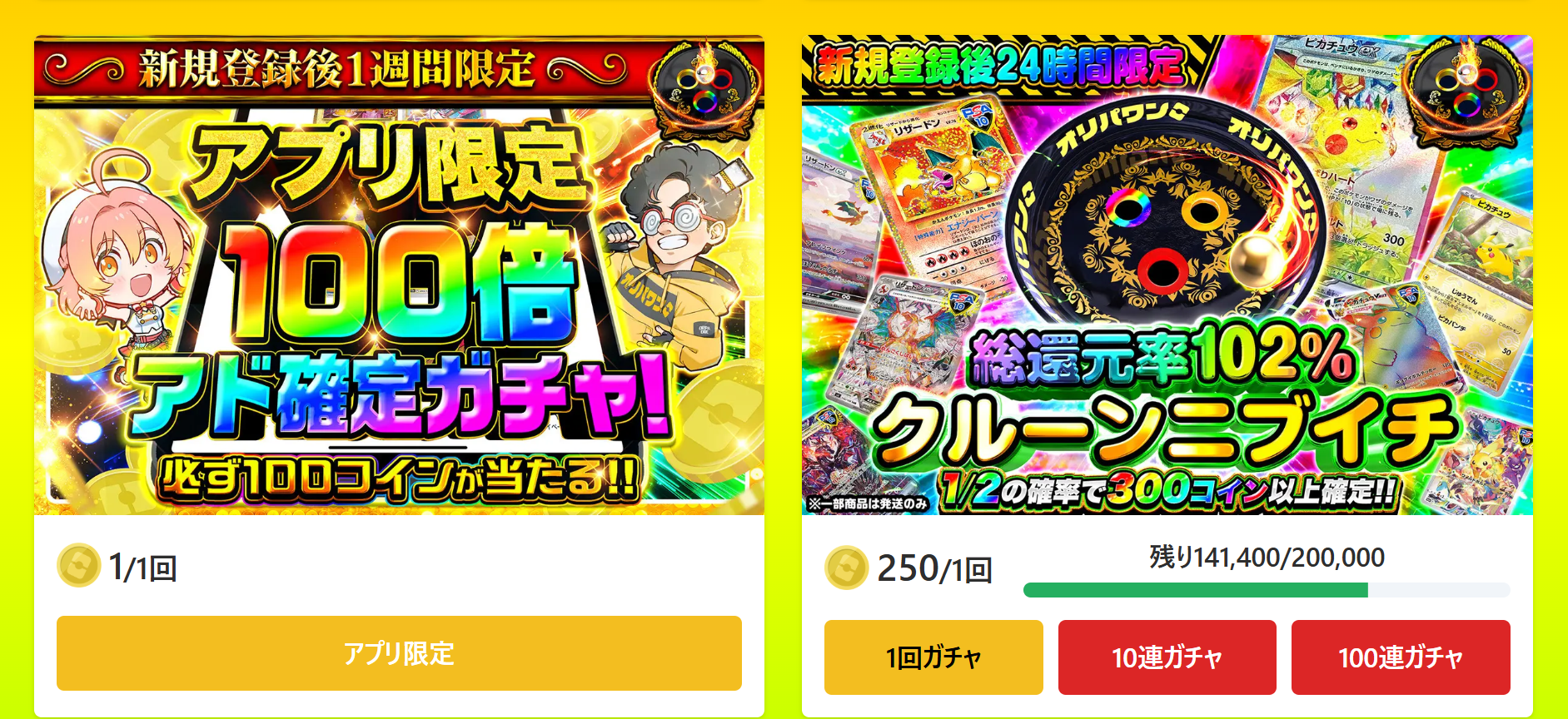Click the 新規登録後24時間限定 header label
The width and height of the screenshot is (1568, 719).
(1001, 65)
